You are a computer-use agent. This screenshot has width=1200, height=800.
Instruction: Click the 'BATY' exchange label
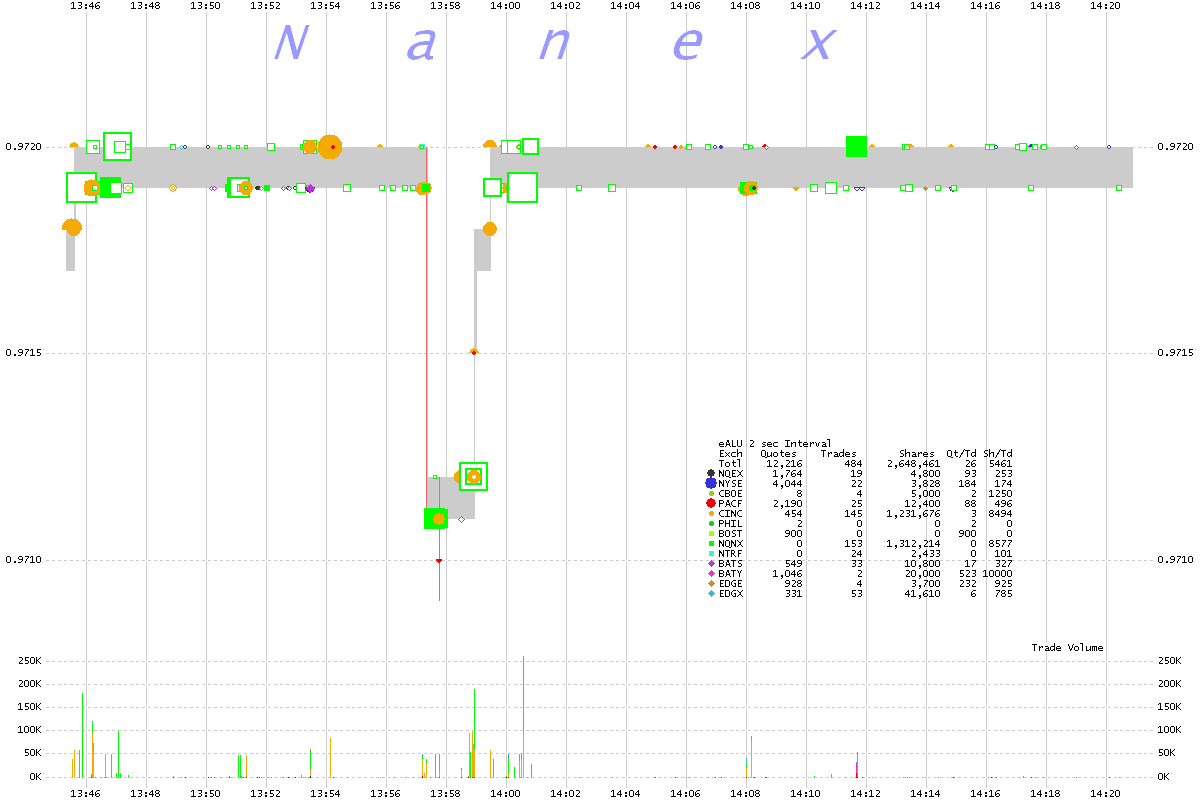(x=730, y=573)
